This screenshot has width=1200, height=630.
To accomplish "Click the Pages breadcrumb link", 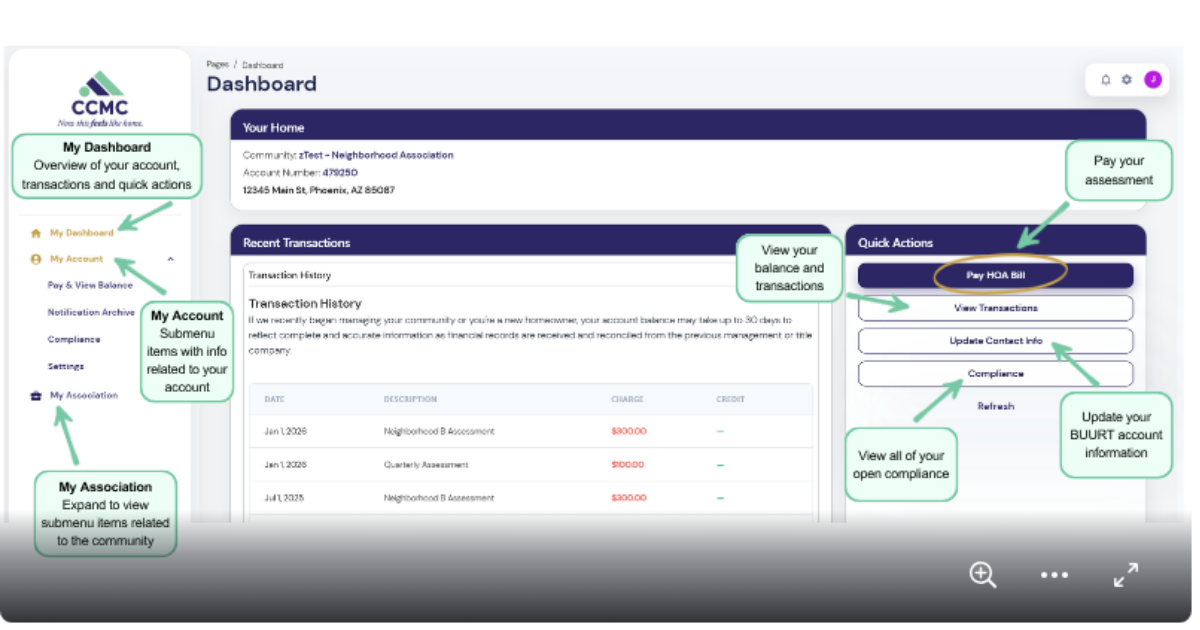I will pos(218,64).
